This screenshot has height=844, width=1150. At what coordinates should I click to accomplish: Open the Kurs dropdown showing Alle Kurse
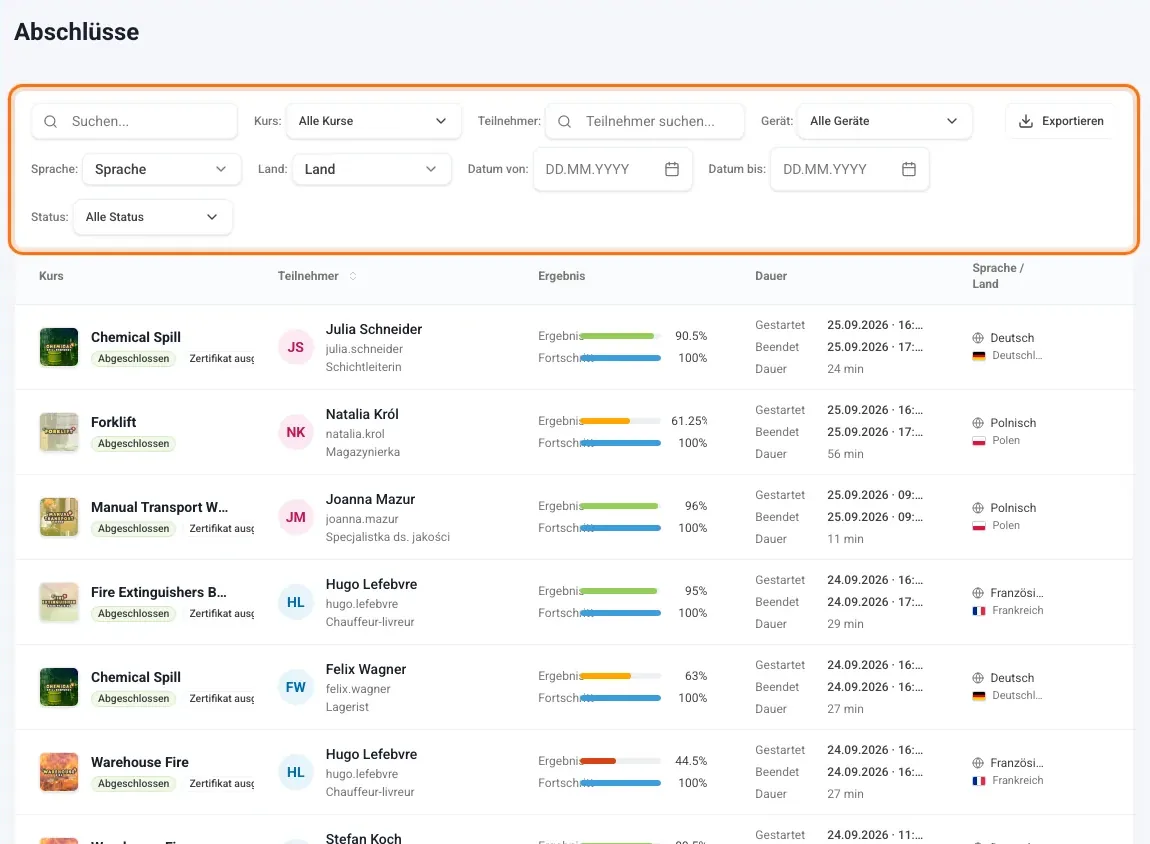(x=373, y=121)
